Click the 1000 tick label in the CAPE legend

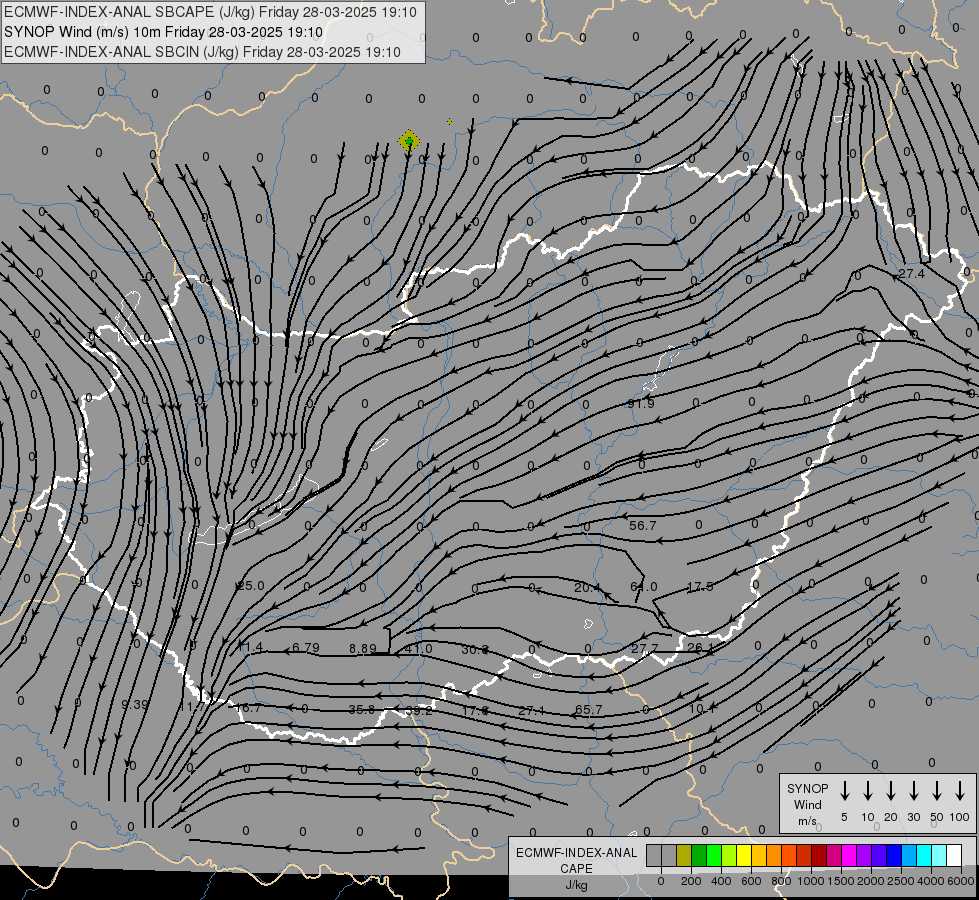point(811,881)
